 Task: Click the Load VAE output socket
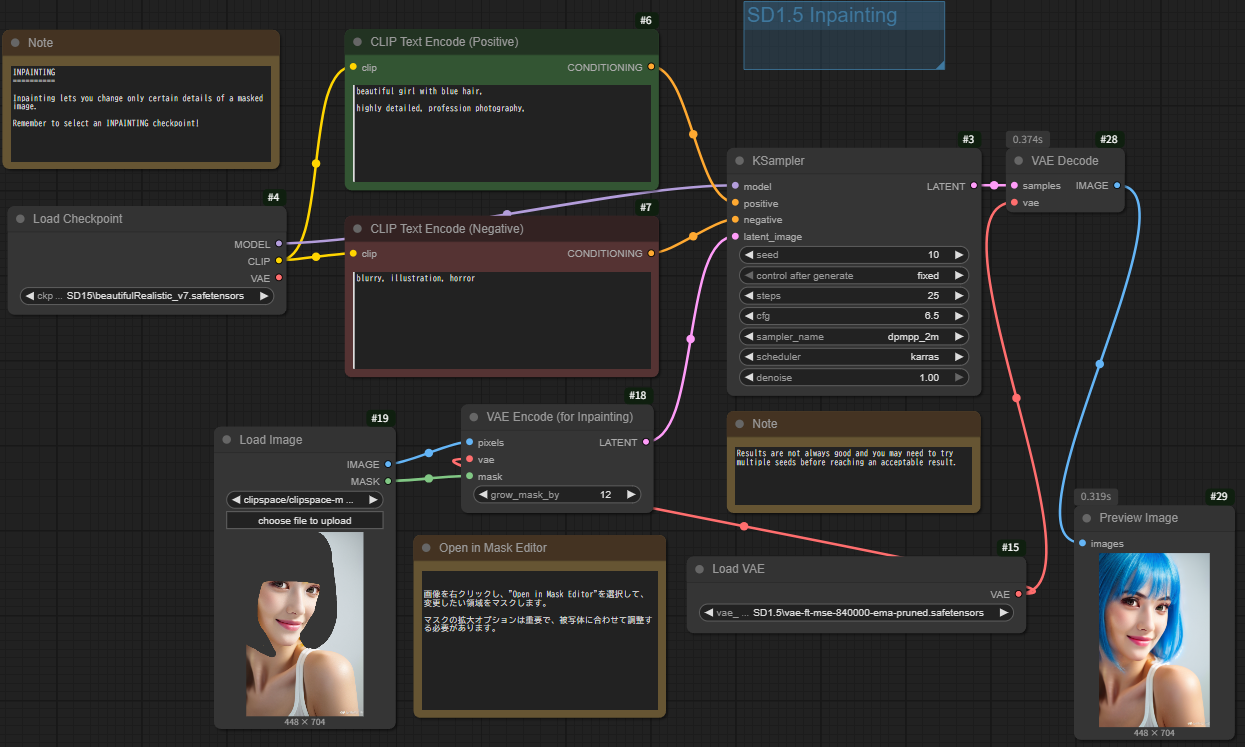(1019, 594)
